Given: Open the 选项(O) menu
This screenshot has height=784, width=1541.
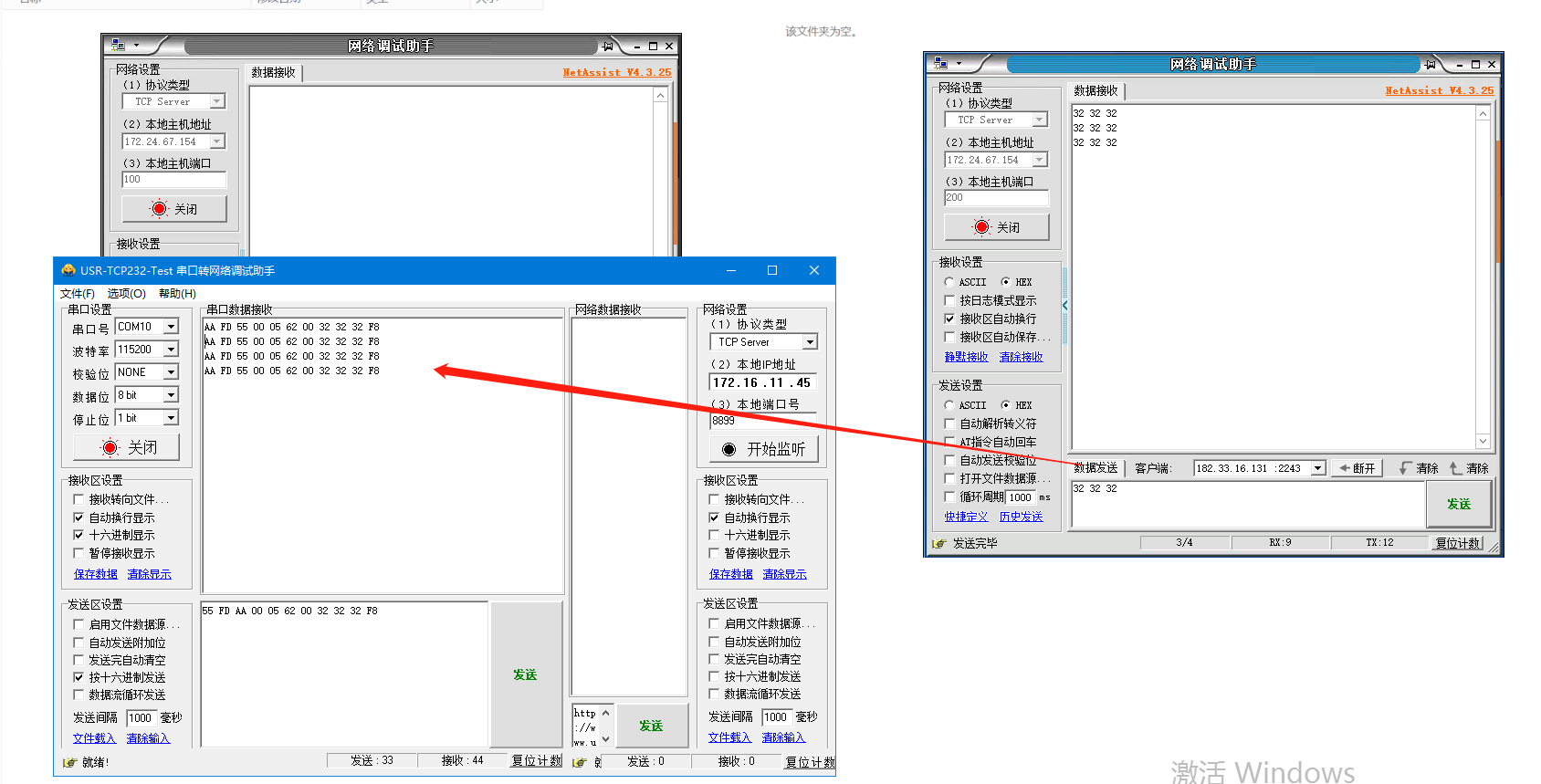Looking at the screenshot, I should [x=126, y=294].
